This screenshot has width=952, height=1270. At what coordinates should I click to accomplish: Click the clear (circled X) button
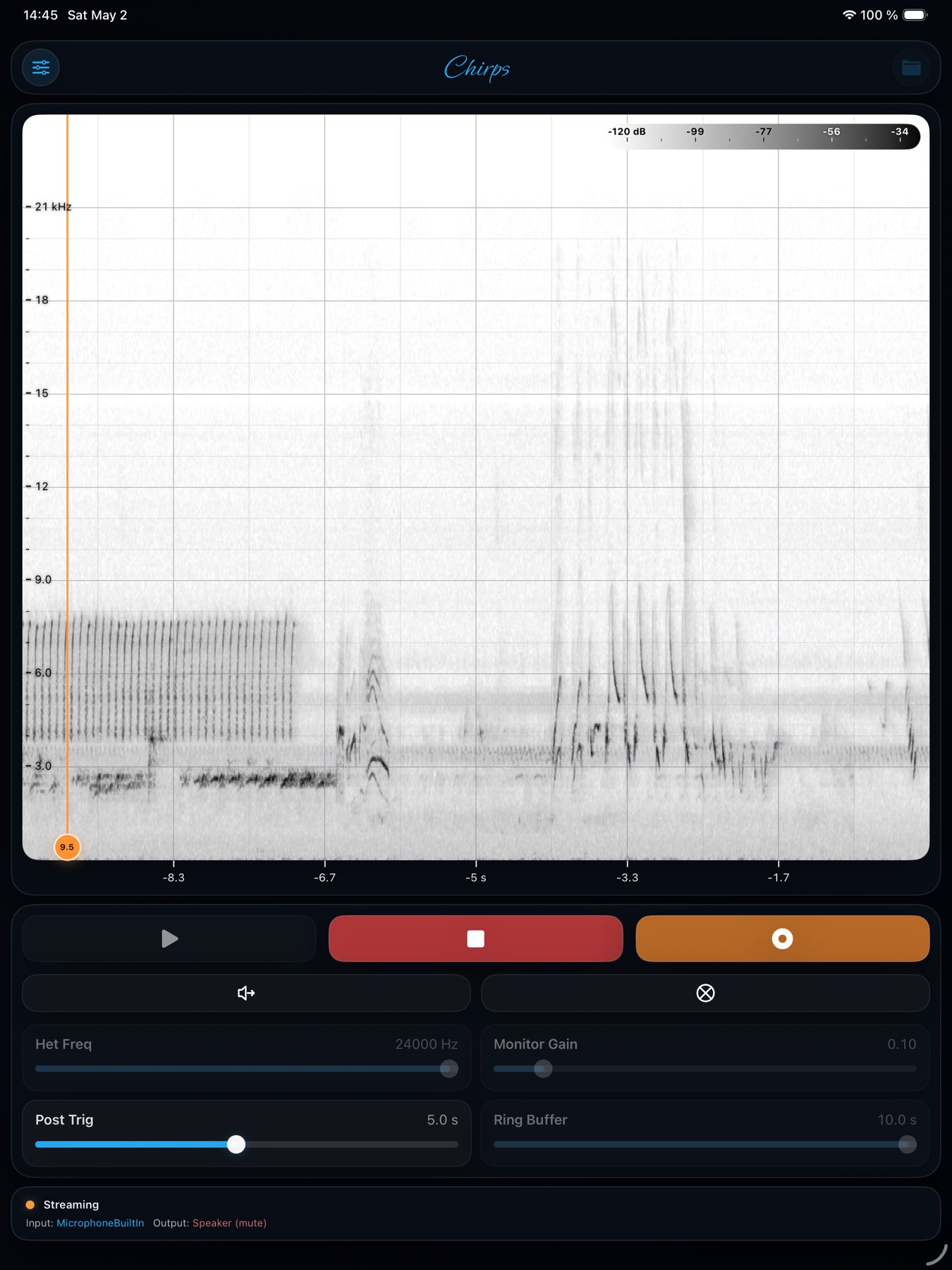705,993
